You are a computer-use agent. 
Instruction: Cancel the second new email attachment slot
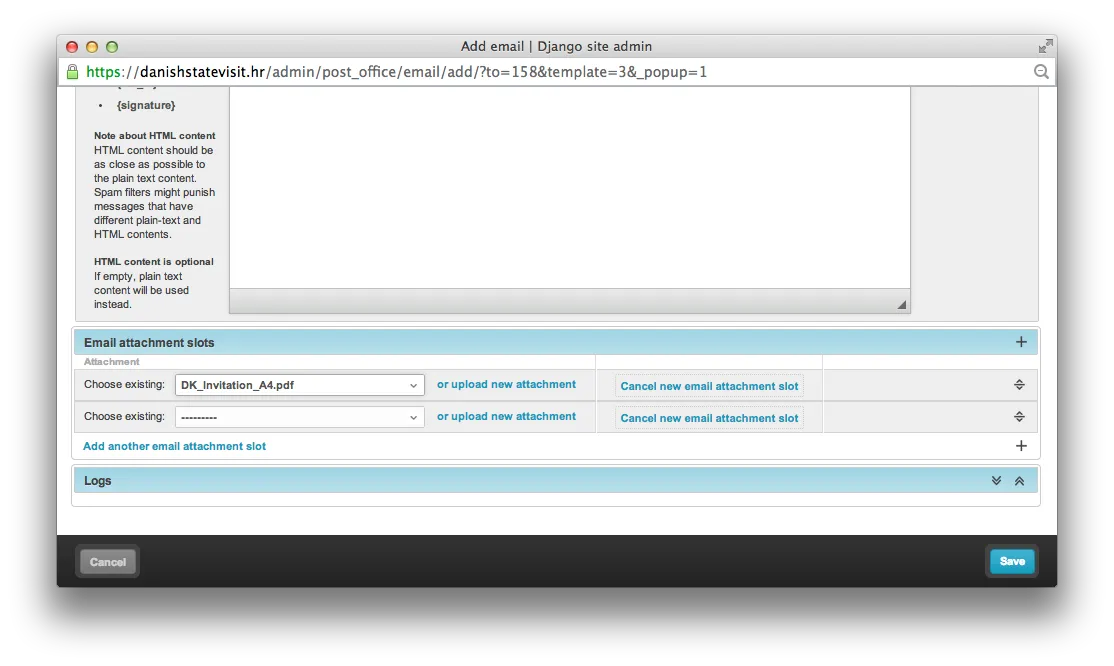point(709,417)
